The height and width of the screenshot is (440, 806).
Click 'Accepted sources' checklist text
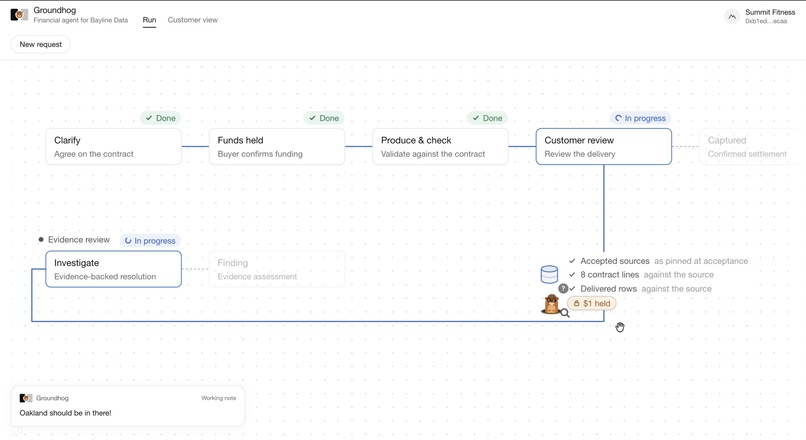click(x=615, y=261)
